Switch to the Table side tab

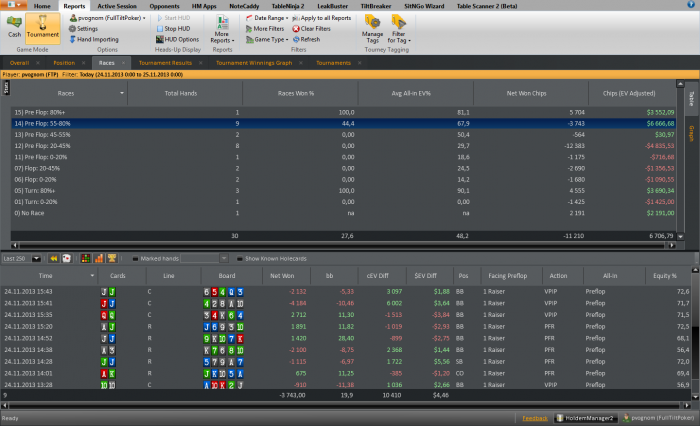[x=692, y=98]
